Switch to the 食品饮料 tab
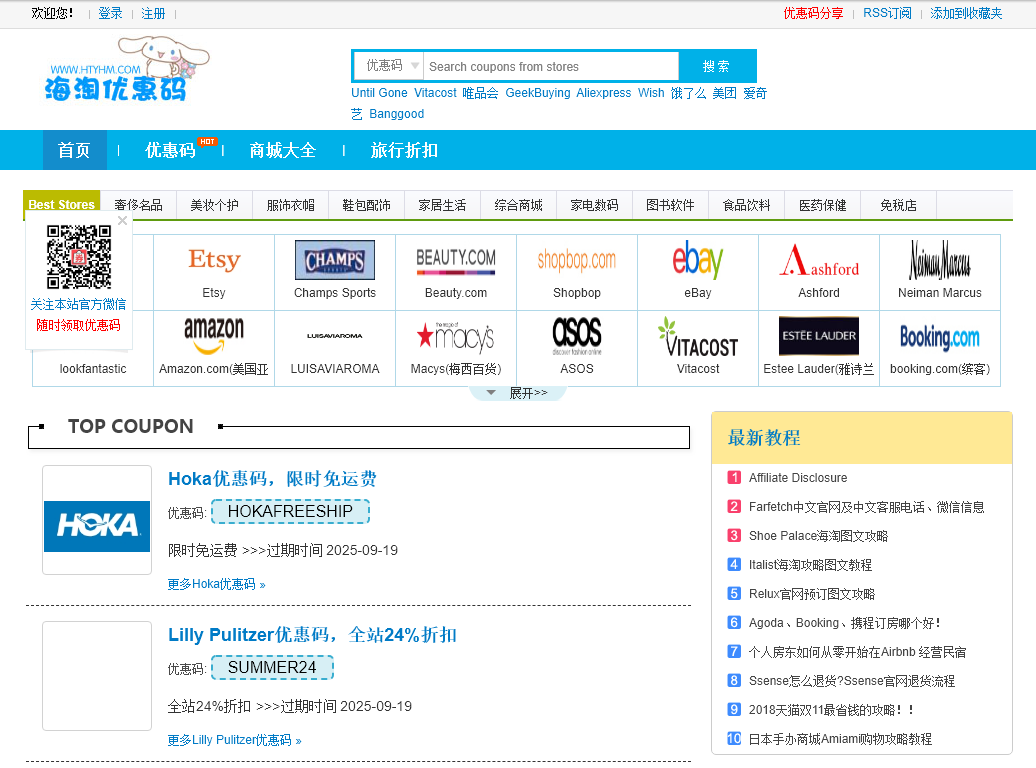This screenshot has height=768, width=1036. [x=747, y=205]
